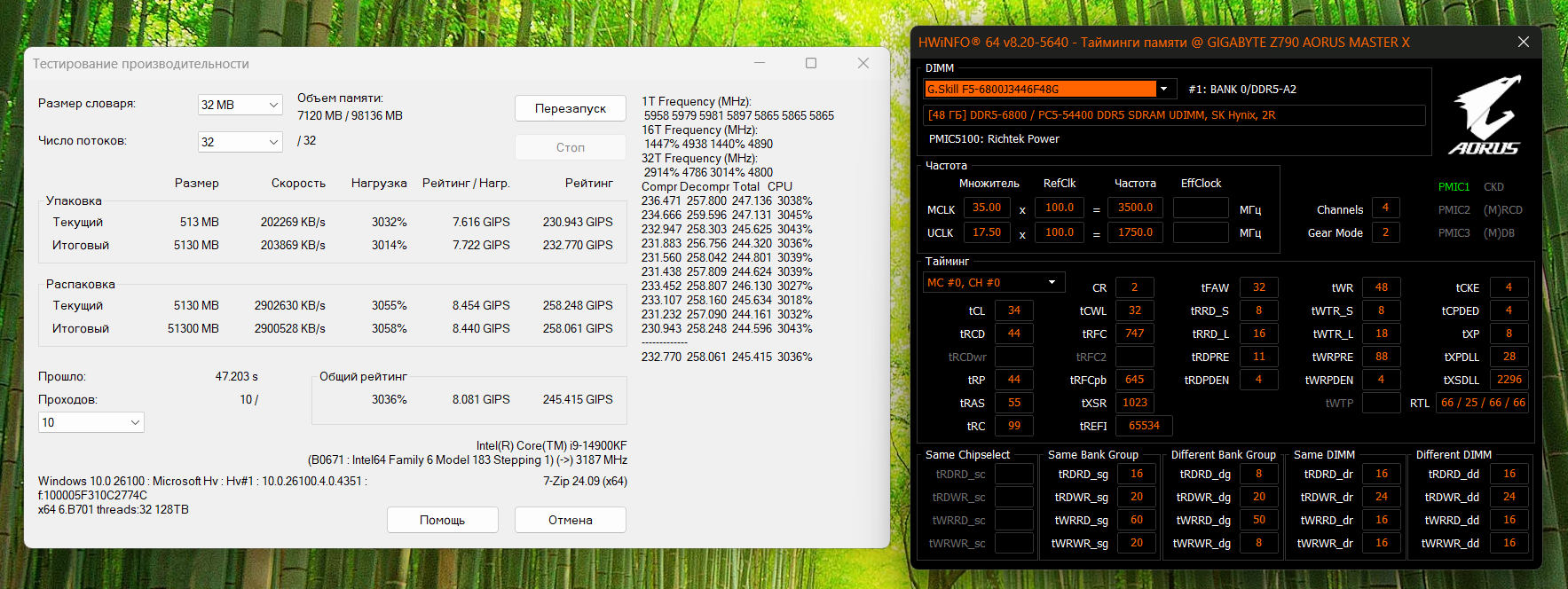1568x589 pixels.
Task: Click the Windows 10.0 26100 system info line
Action: [202, 482]
